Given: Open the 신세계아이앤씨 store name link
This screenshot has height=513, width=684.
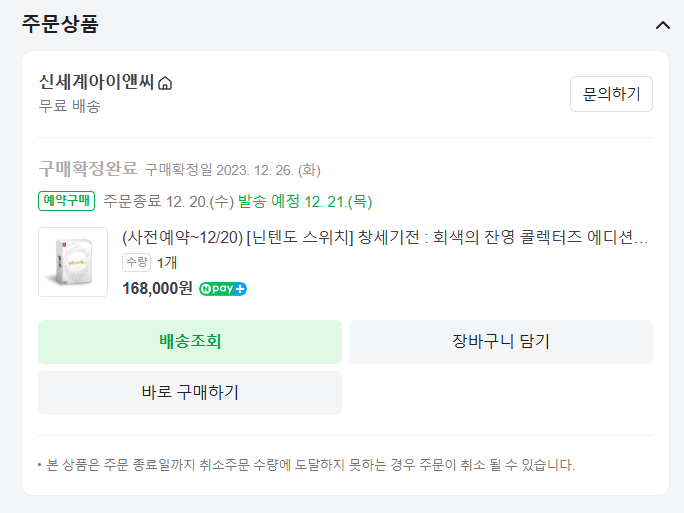Looking at the screenshot, I should [x=96, y=82].
